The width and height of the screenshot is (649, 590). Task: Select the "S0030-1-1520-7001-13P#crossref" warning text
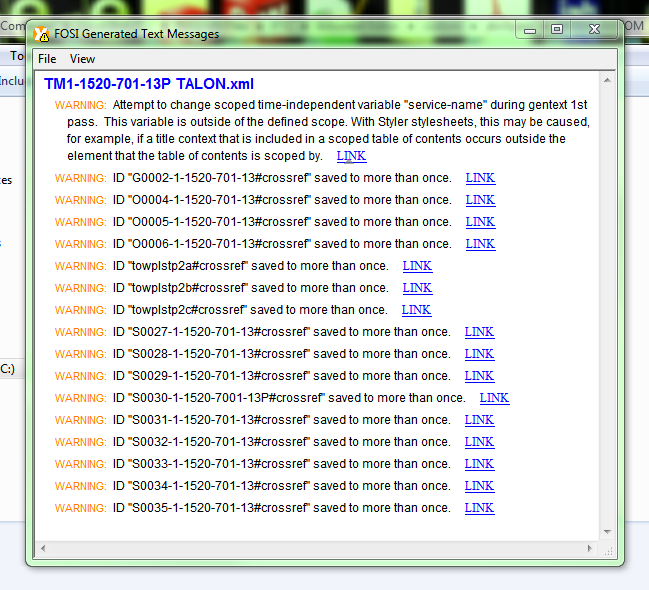click(289, 398)
